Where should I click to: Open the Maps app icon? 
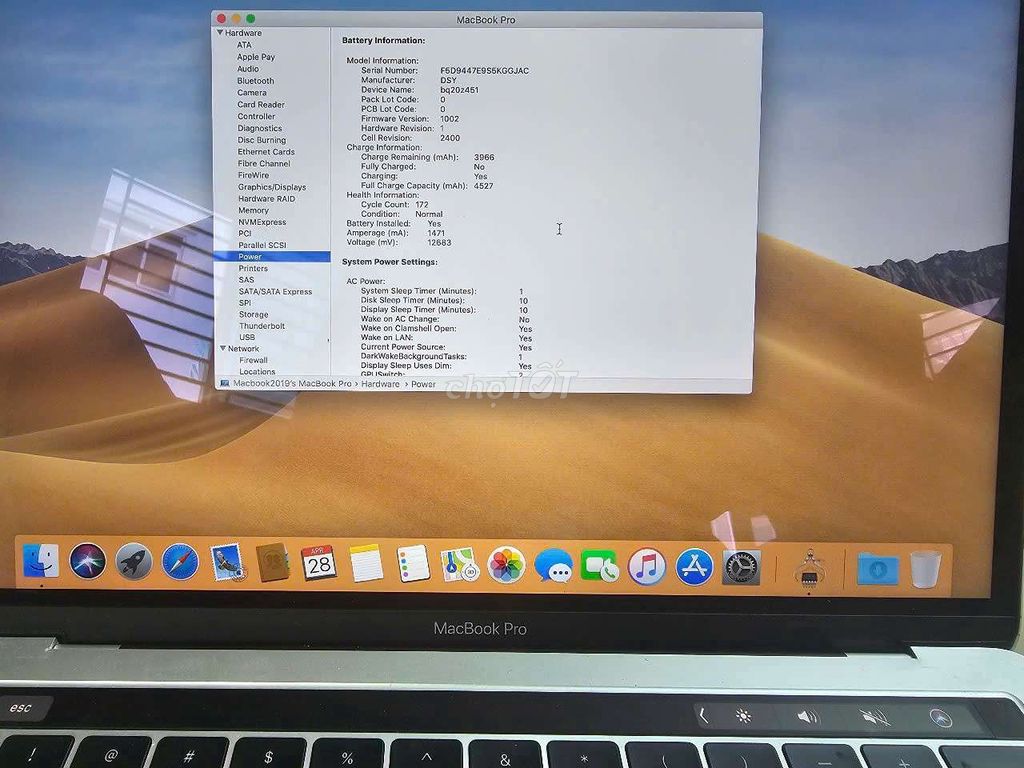[460, 566]
